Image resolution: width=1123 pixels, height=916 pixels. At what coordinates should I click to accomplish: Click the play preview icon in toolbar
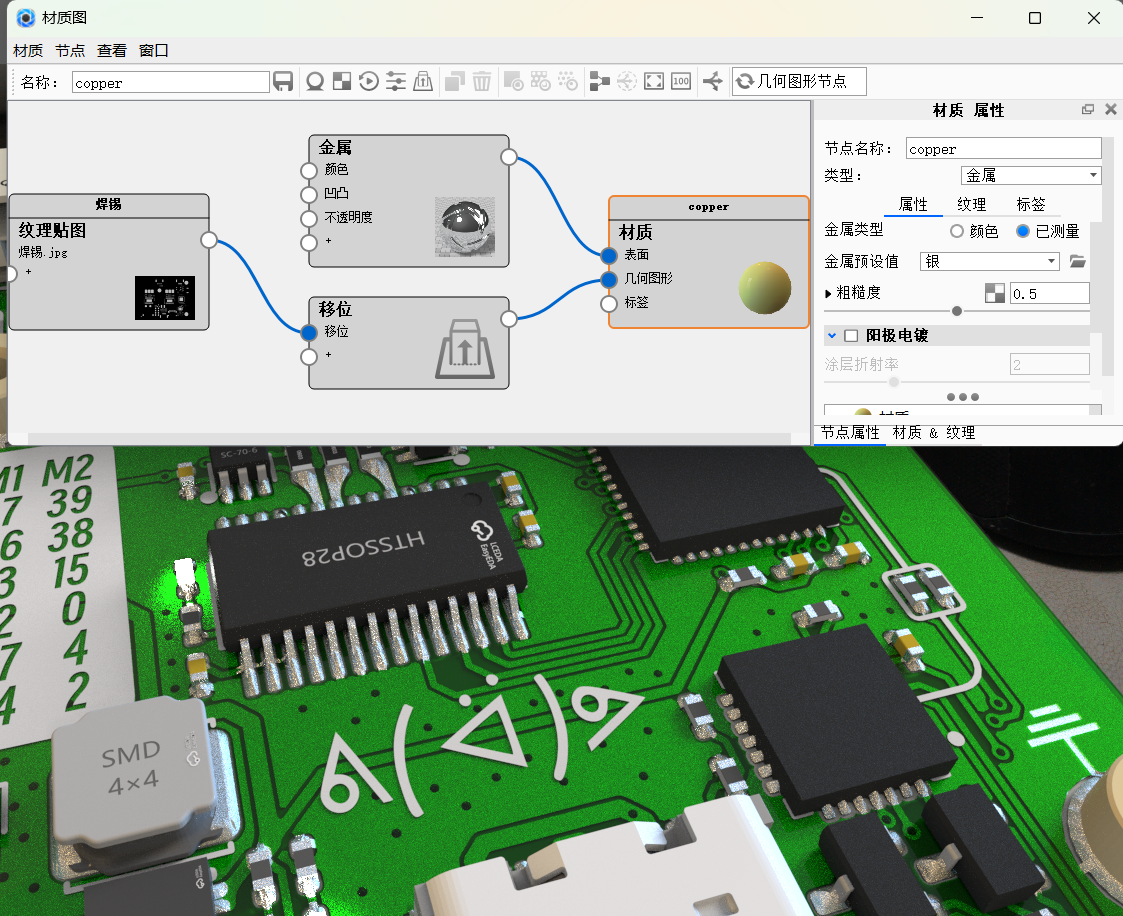[369, 82]
